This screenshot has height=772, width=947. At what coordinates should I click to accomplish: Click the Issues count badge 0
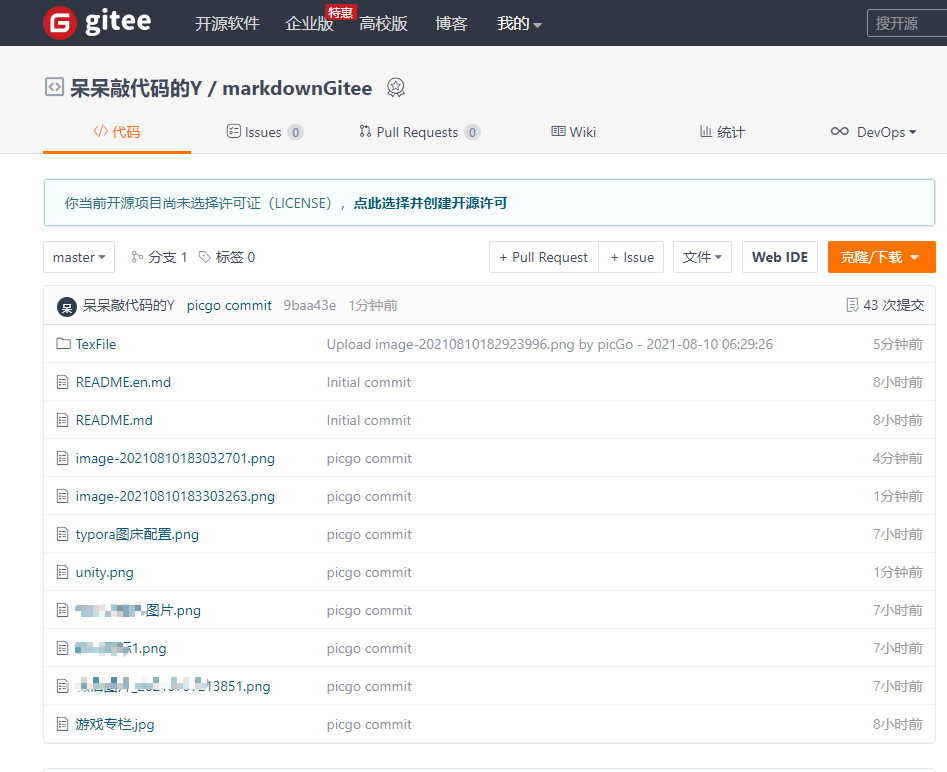pos(295,132)
